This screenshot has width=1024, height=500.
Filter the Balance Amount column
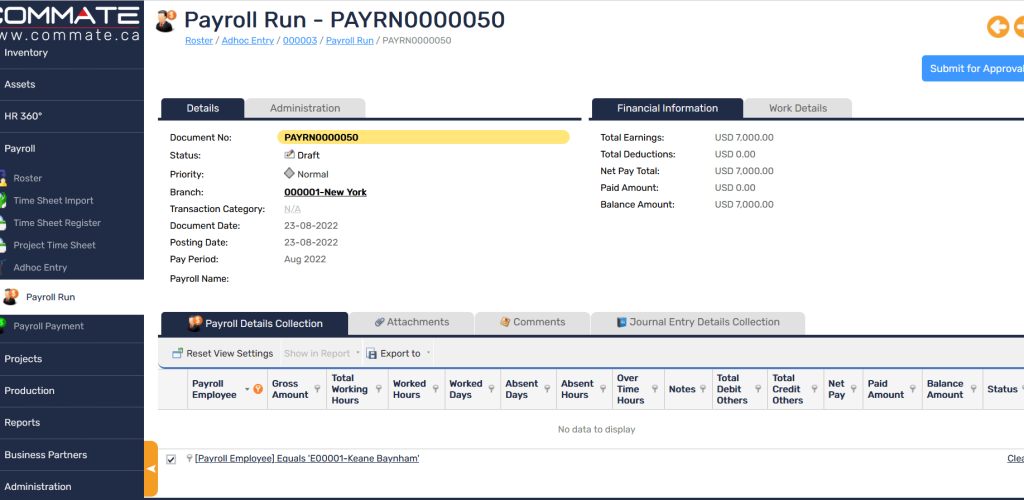(x=974, y=389)
